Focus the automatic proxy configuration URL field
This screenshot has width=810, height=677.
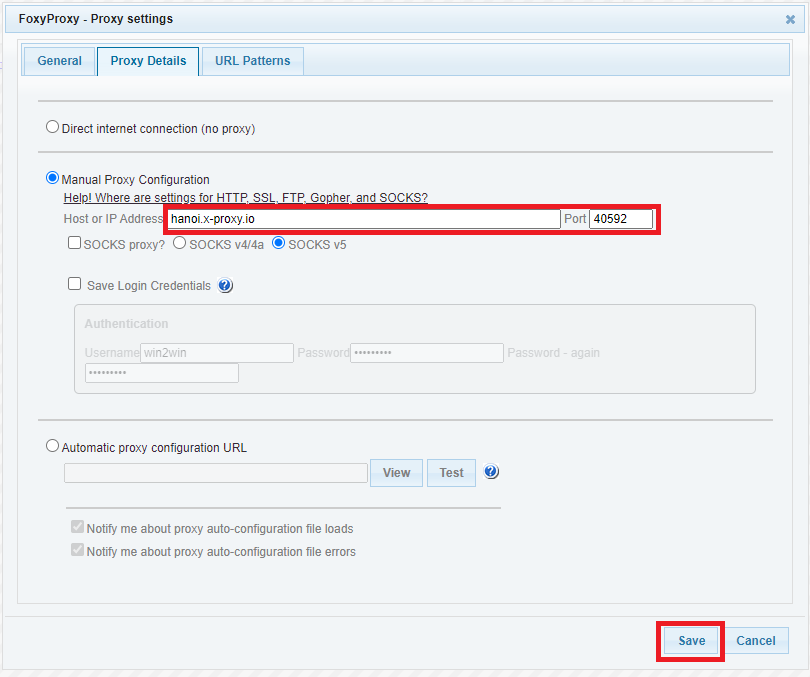[x=216, y=473]
